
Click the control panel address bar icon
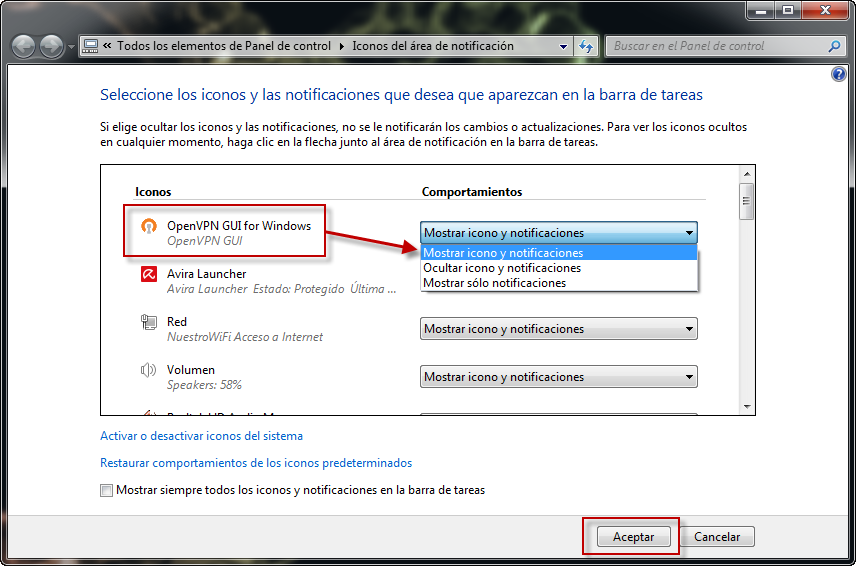(x=90, y=46)
